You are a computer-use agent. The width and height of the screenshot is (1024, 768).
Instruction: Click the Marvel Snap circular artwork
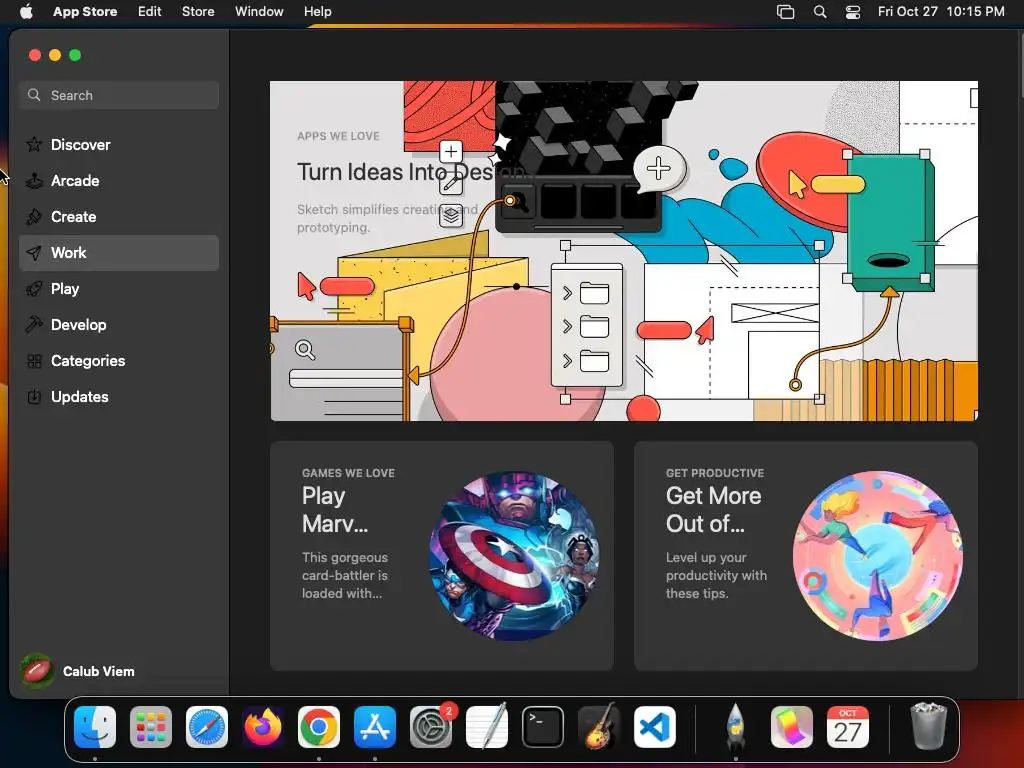(513, 556)
